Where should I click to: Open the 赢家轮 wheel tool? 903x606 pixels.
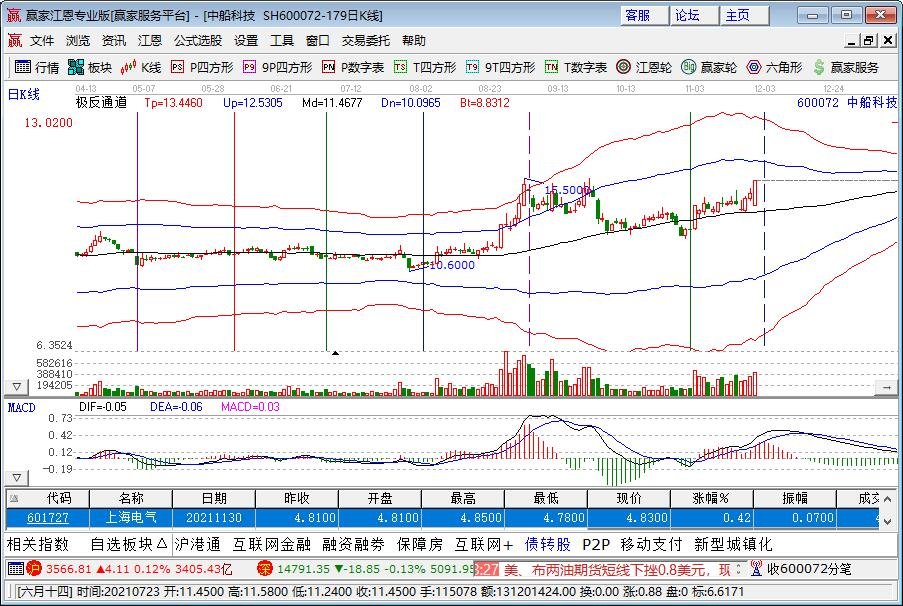pos(708,67)
